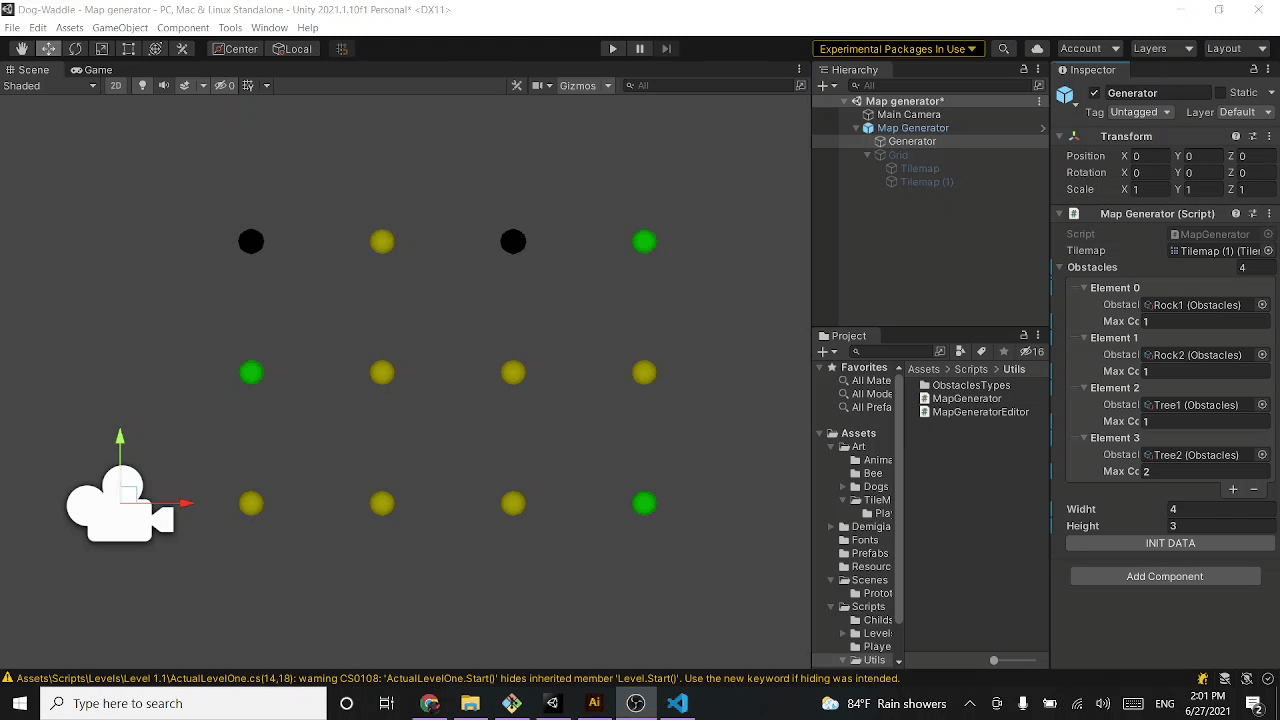Select the Rect transform tool
The height and width of the screenshot is (720, 1280).
click(128, 49)
